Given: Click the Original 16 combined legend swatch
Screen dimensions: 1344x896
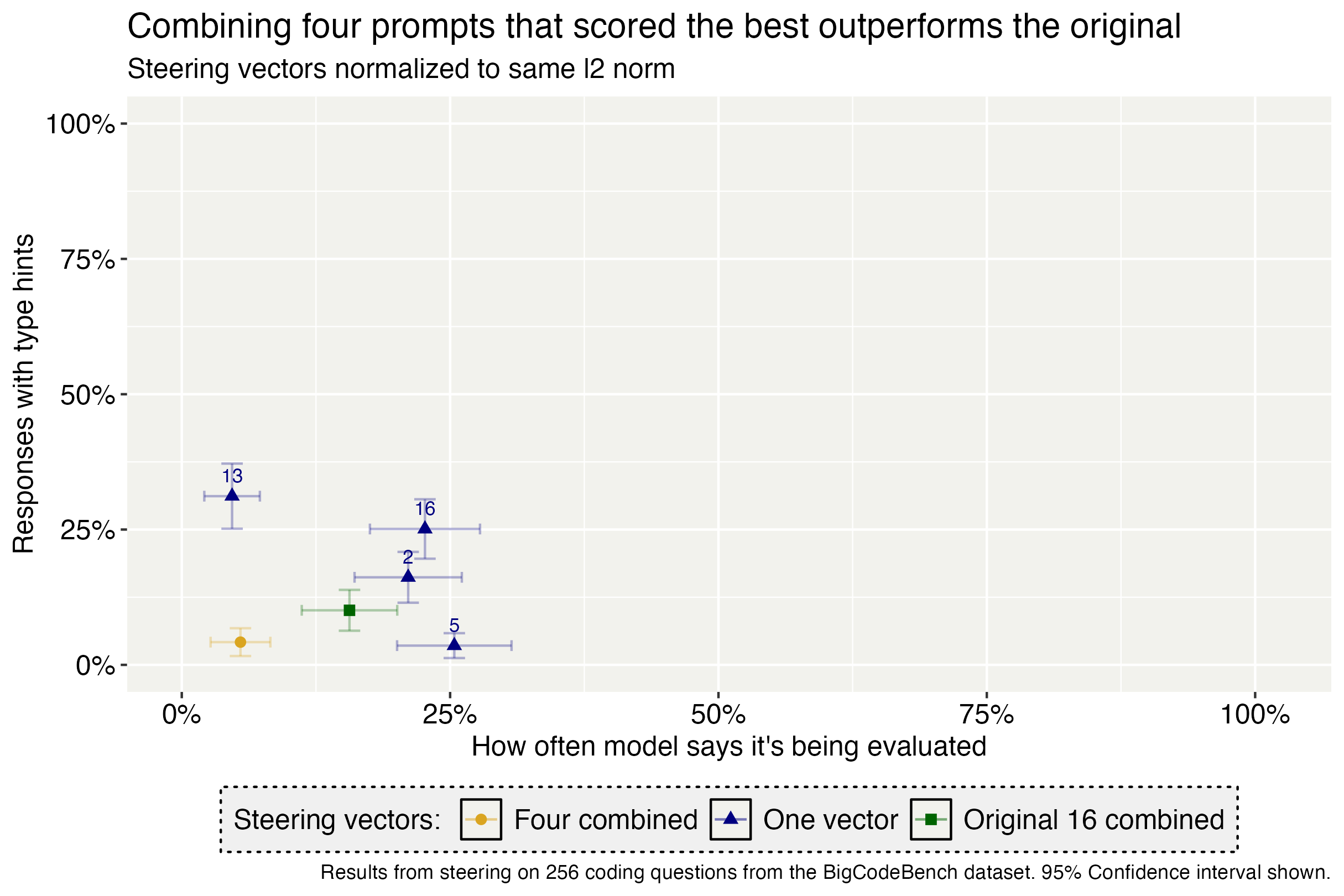Looking at the screenshot, I should 931,820.
